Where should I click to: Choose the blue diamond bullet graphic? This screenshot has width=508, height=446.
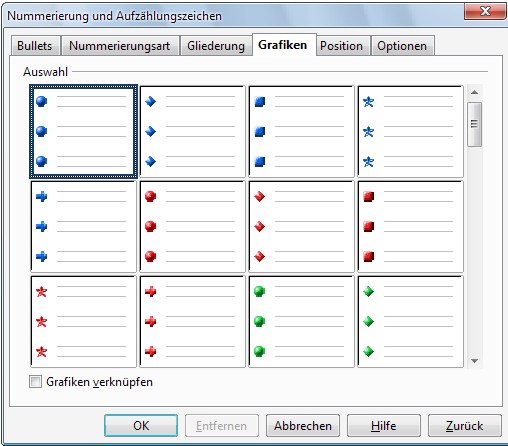point(192,131)
